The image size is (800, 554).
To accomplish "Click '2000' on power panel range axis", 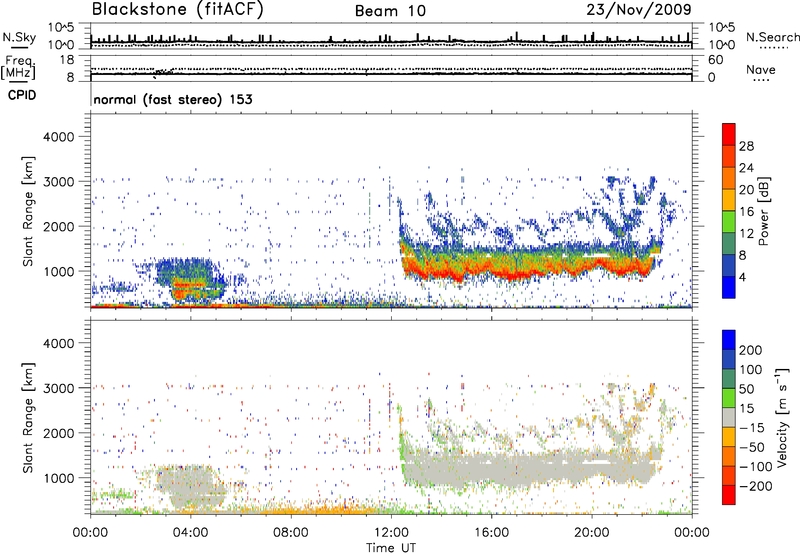I will (x=58, y=226).
